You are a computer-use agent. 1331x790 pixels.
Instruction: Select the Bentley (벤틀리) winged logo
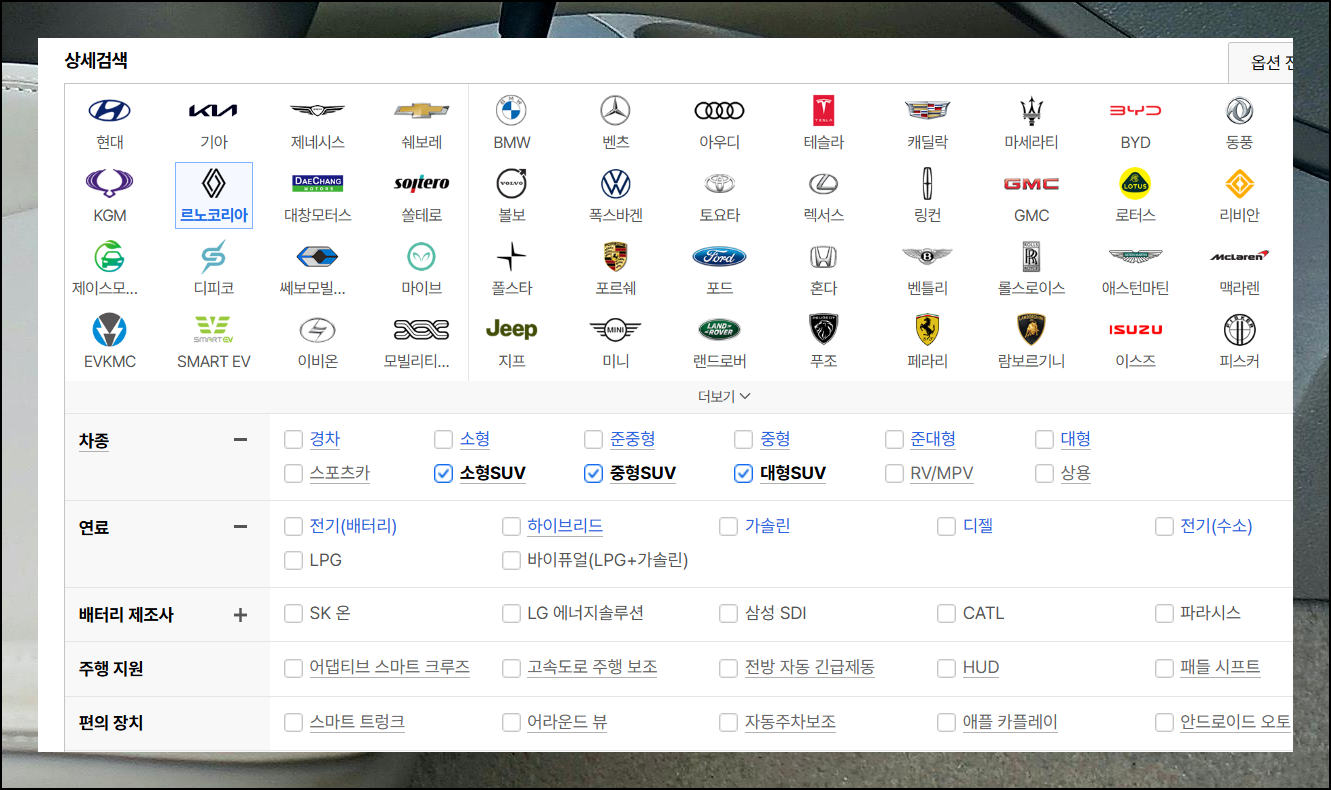coord(928,257)
